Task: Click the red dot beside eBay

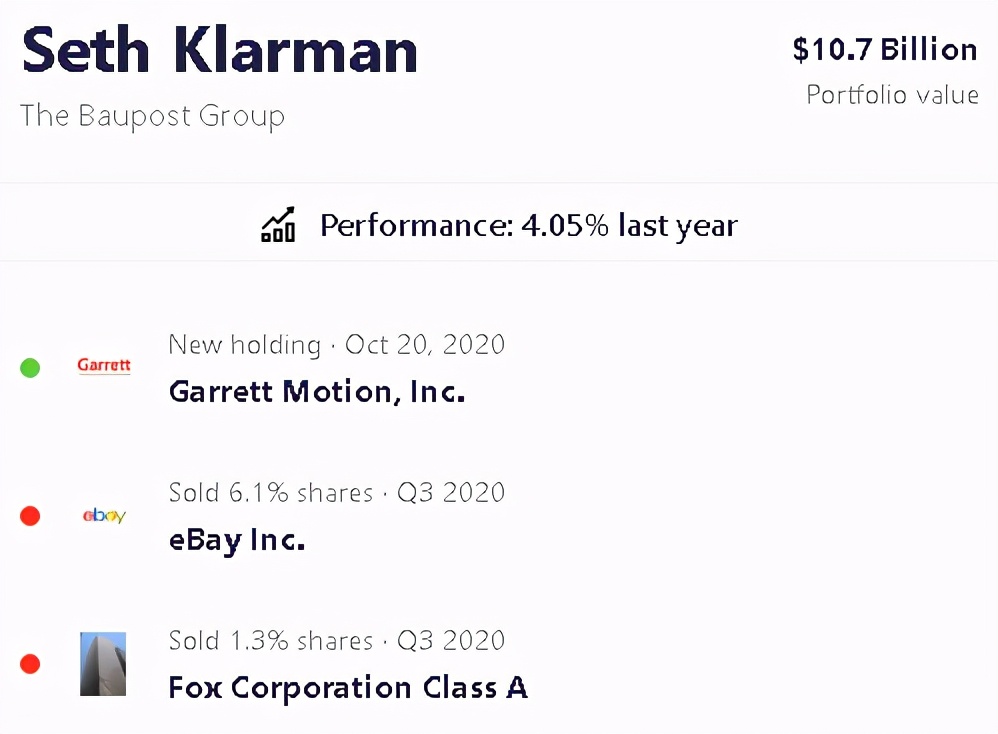Action: coord(30,516)
